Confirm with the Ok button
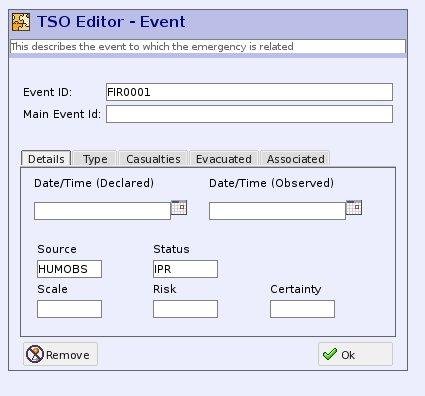This screenshot has height=396, width=425. pyautogui.click(x=355, y=354)
